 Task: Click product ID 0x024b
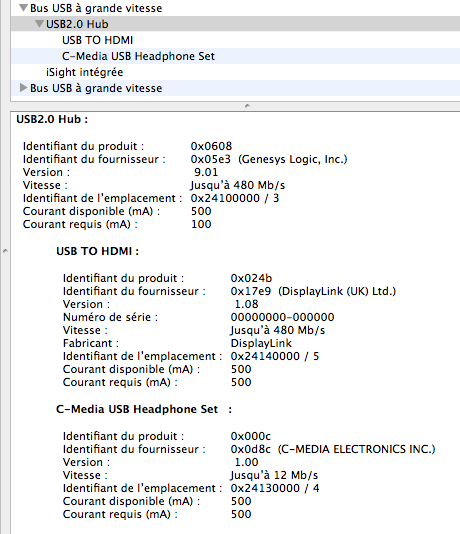251,278
